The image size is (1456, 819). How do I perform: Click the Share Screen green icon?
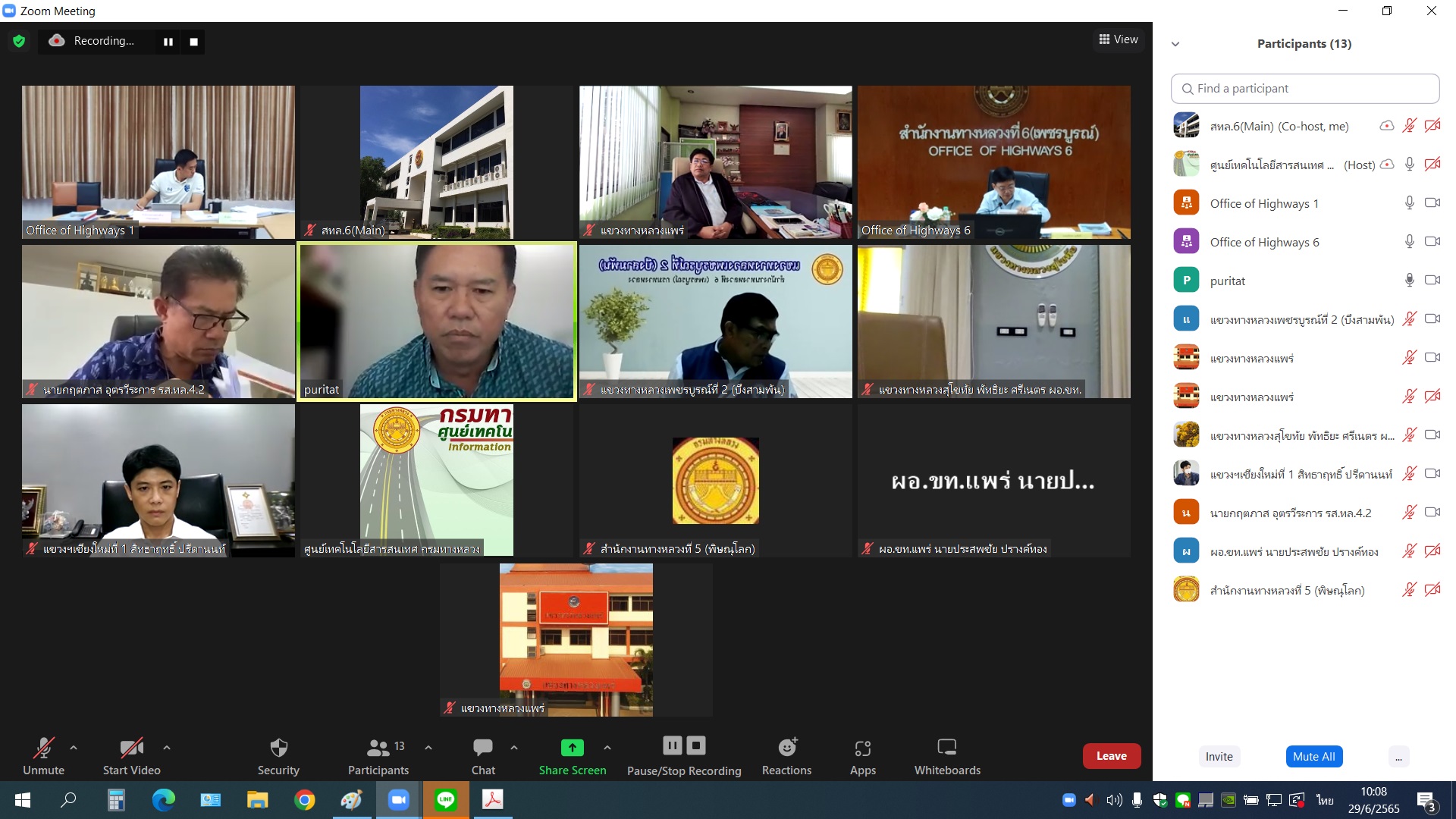tap(572, 748)
